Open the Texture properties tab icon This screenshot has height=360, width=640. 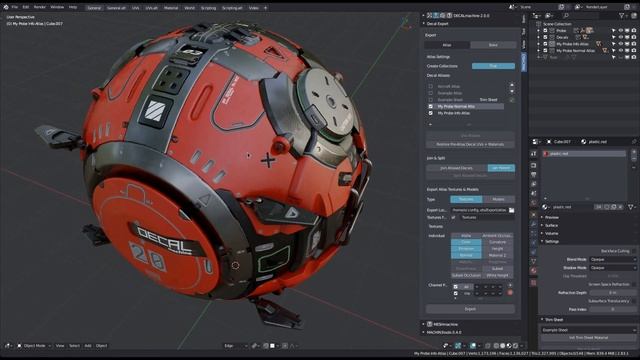point(533,282)
